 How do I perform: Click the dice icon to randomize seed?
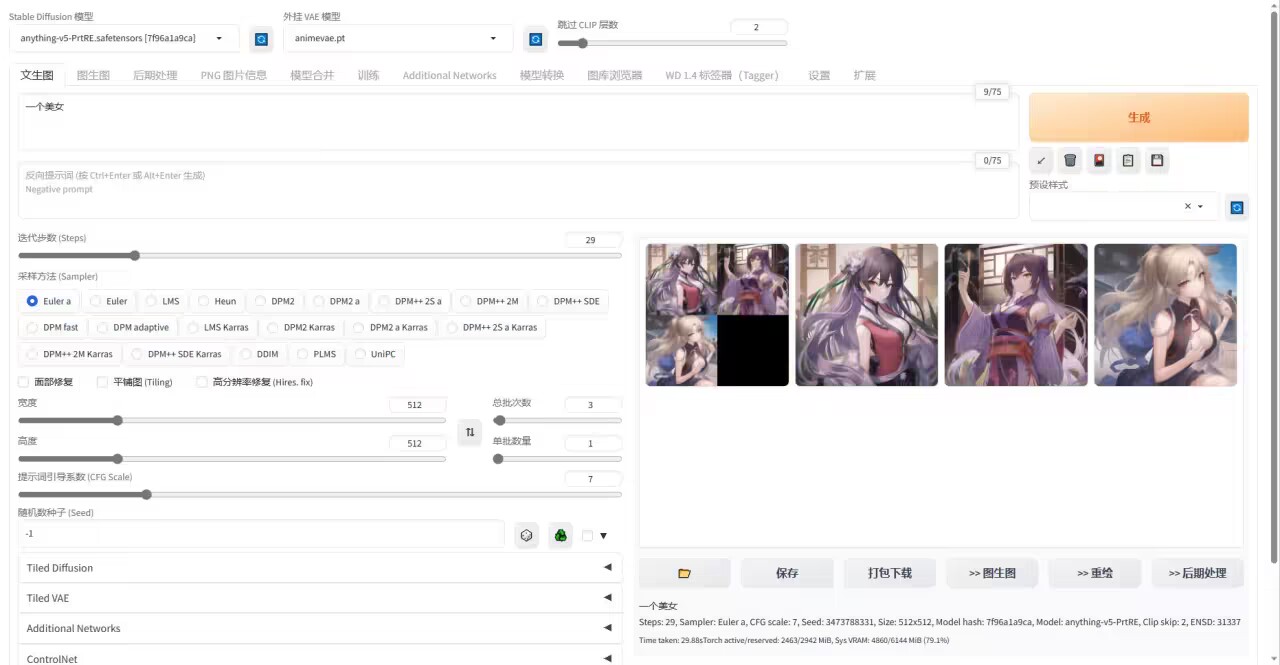[527, 535]
